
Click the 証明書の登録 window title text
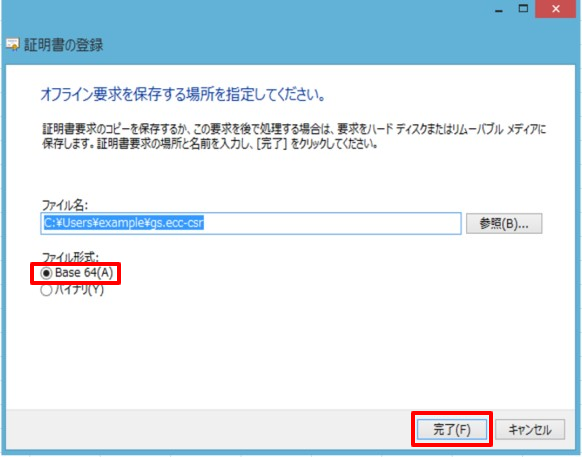pyautogui.click(x=63, y=45)
